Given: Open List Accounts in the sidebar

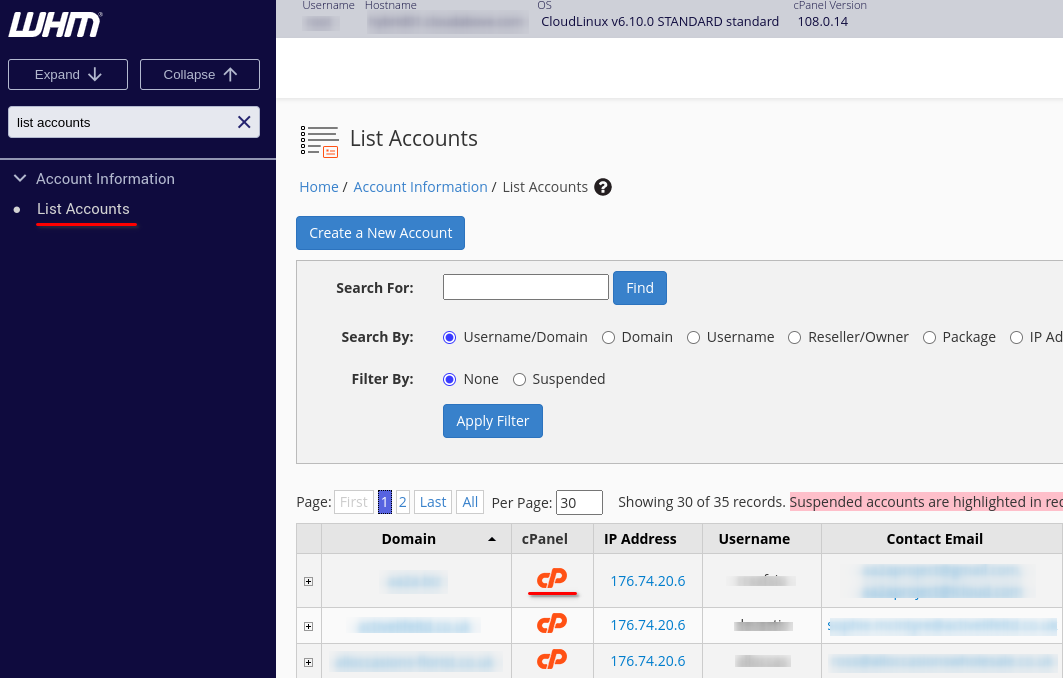Looking at the screenshot, I should tap(83, 209).
